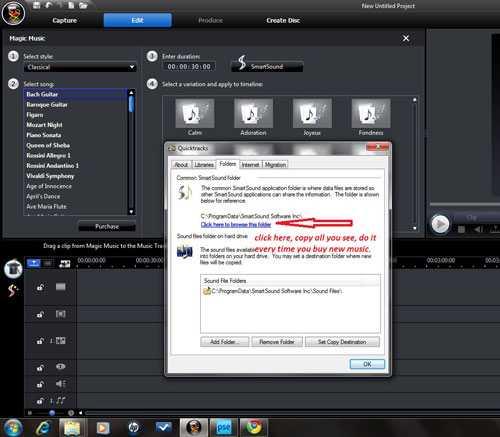
Task: Open project with folder icon in top toolbar
Action: pyautogui.click(x=83, y=5)
